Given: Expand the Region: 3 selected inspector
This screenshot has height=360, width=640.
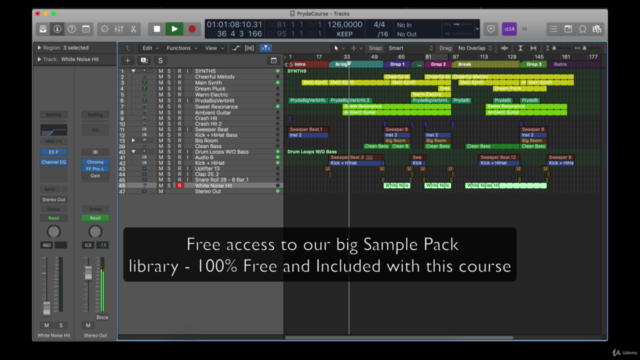Looking at the screenshot, I should pos(39,48).
